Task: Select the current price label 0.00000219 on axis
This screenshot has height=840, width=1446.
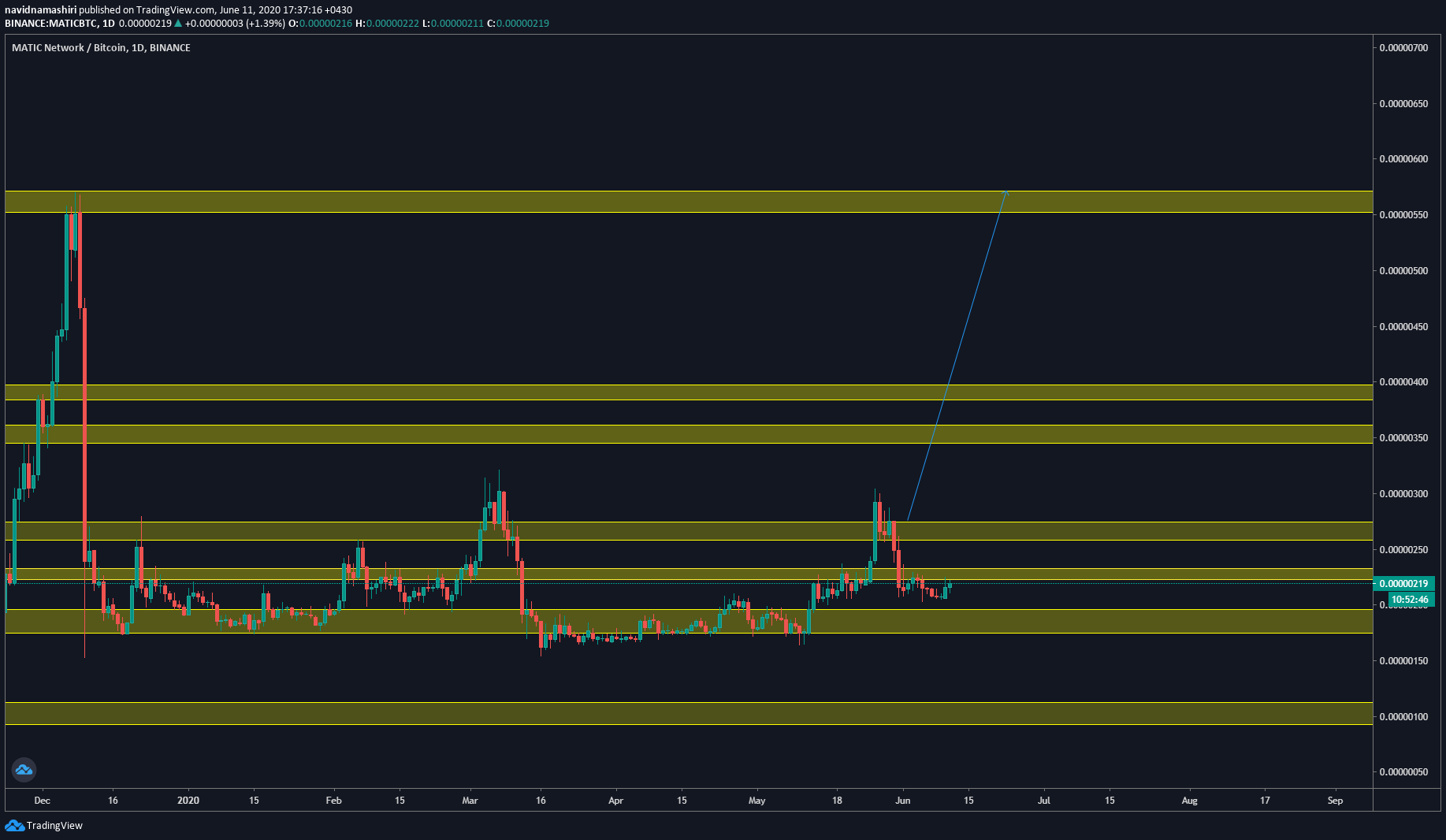Action: coord(1403,584)
